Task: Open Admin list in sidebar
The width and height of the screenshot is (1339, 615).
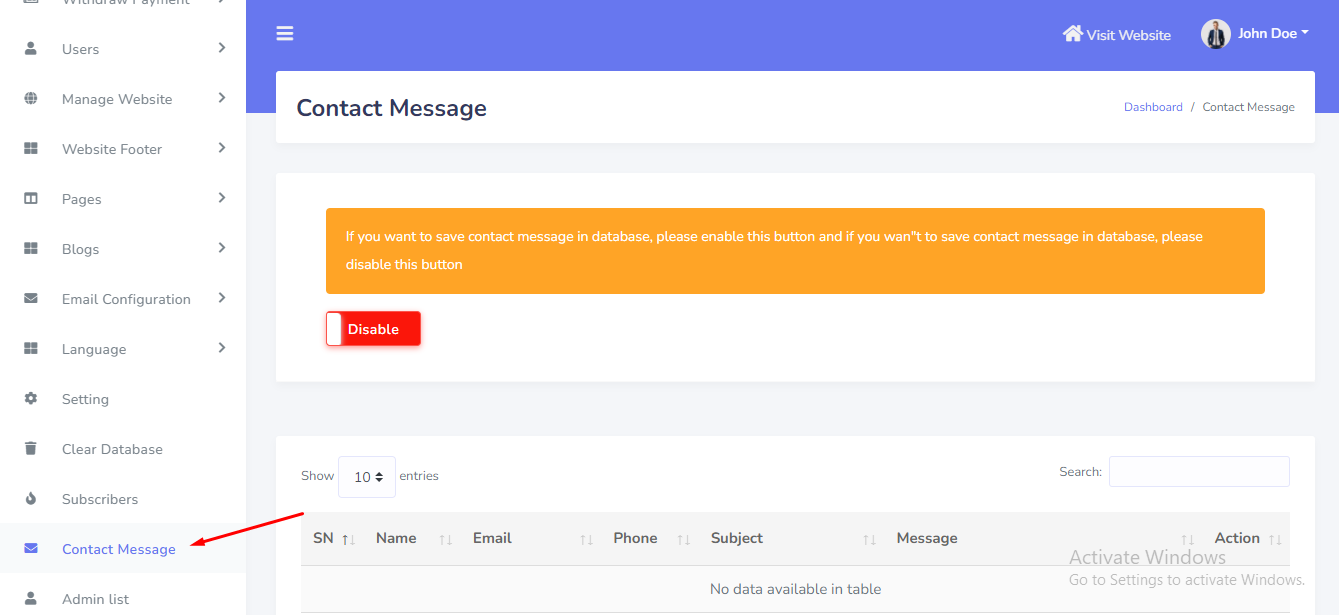Action: click(x=95, y=599)
